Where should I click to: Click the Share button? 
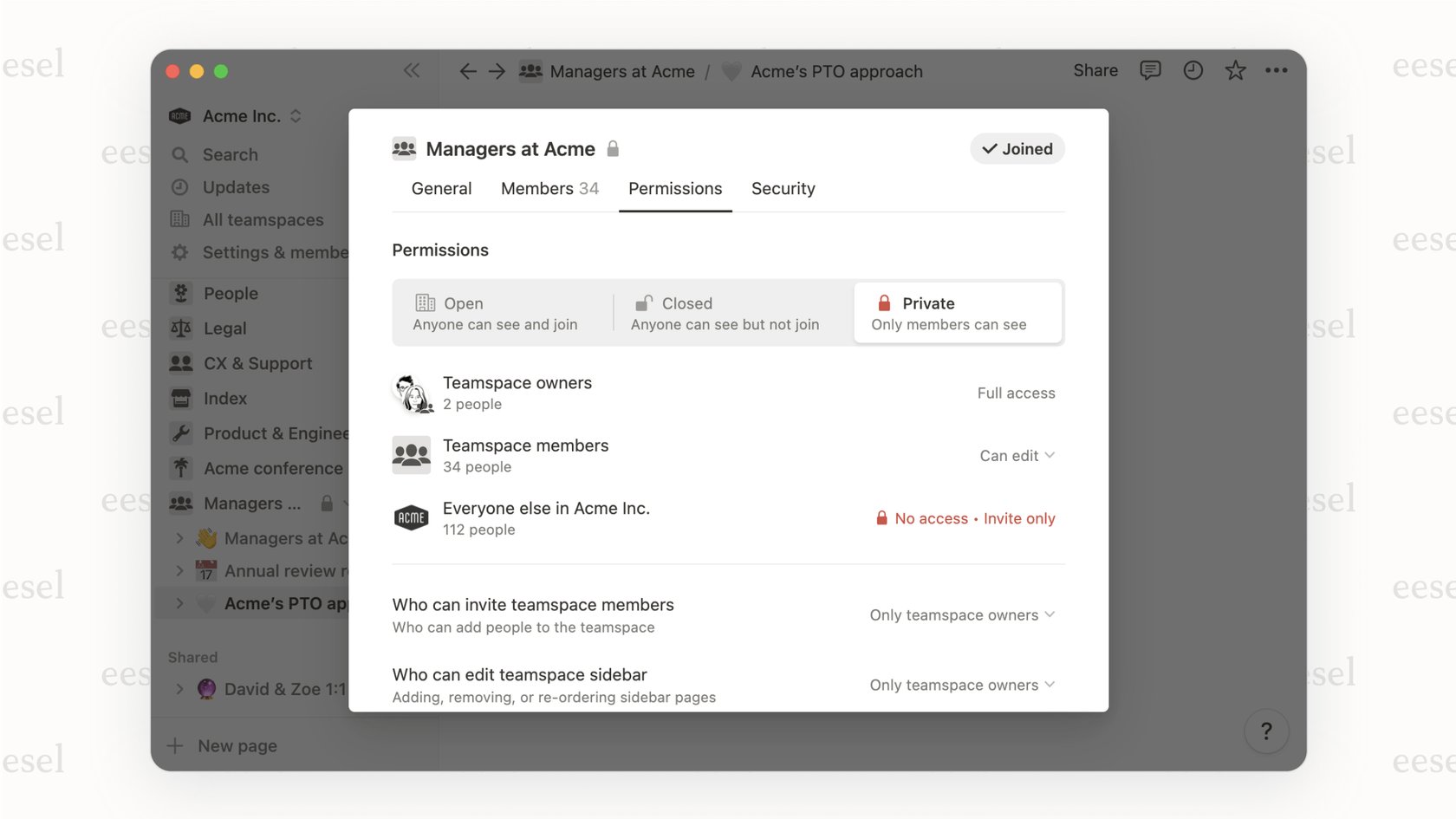1095,70
